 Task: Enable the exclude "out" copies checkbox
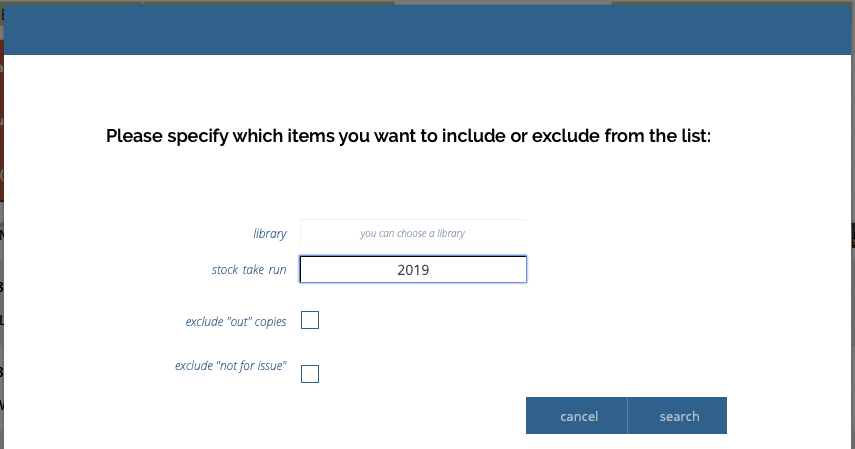310,320
